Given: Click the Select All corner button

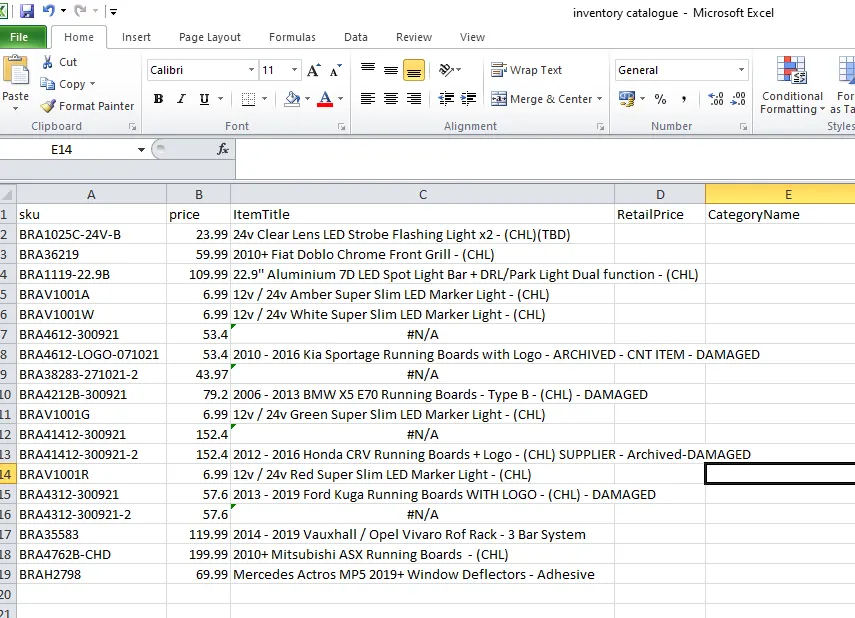Looking at the screenshot, I should tap(7, 194).
